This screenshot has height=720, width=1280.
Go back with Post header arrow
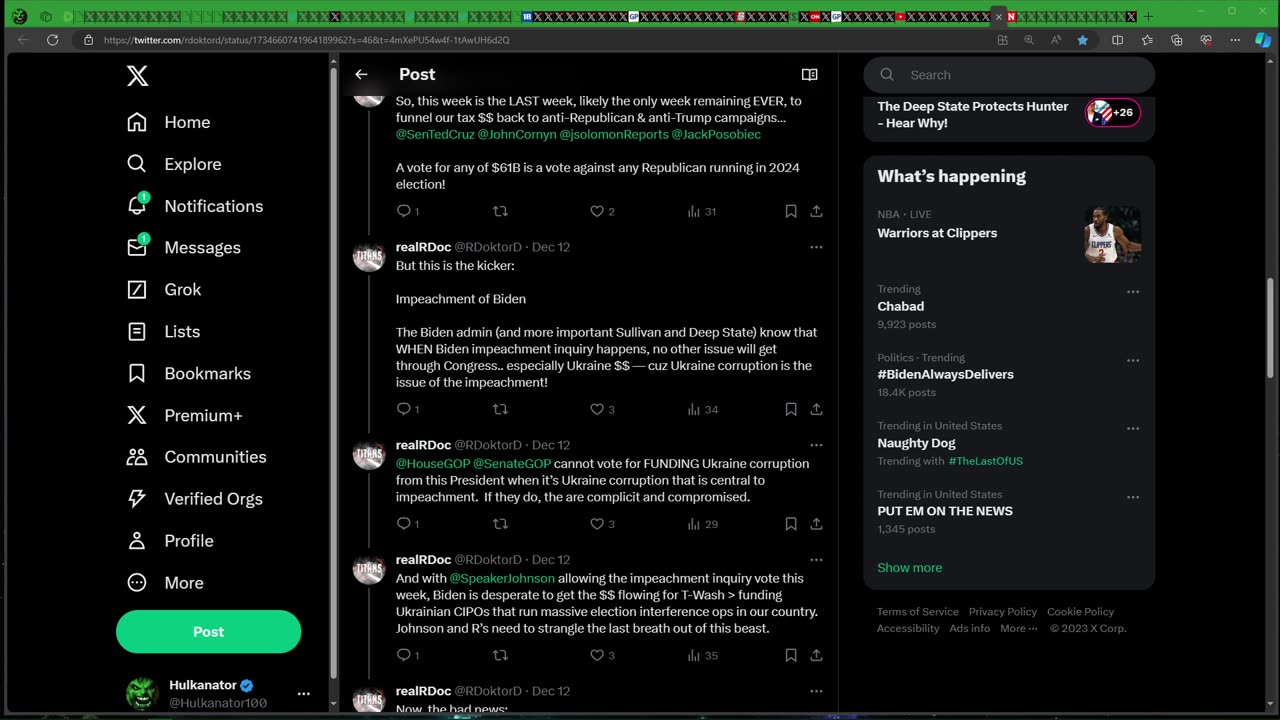click(361, 75)
